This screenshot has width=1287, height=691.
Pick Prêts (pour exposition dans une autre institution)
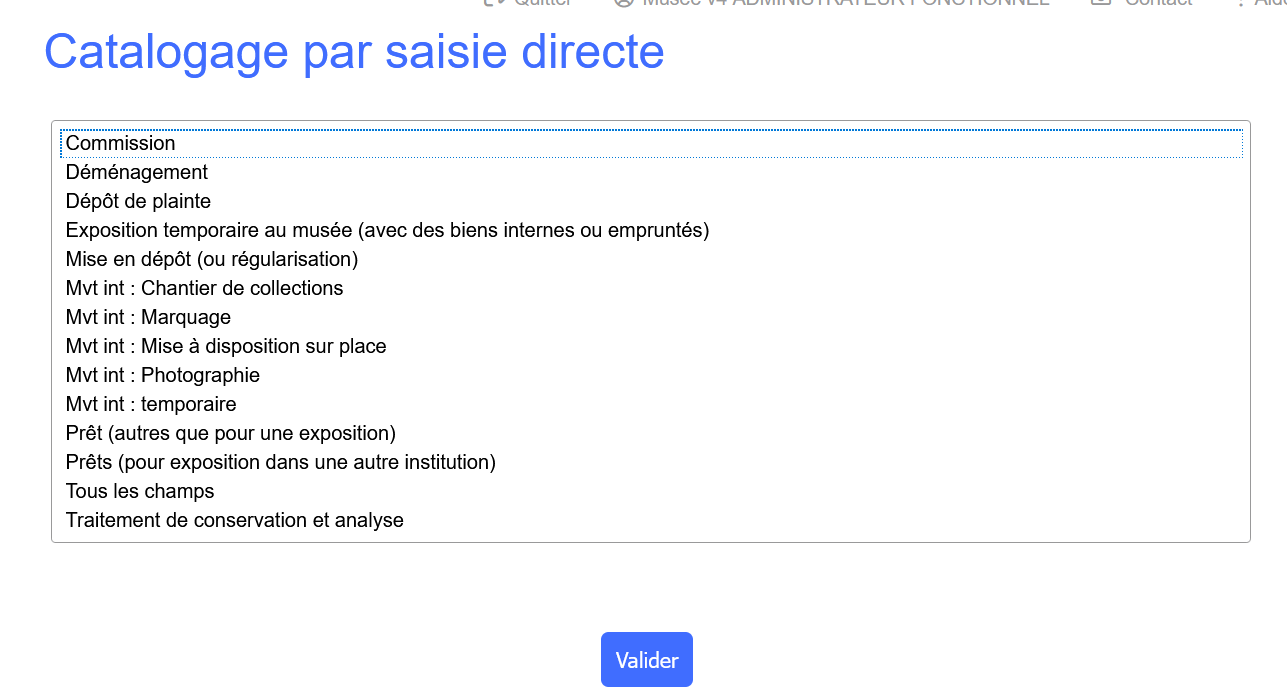point(281,462)
